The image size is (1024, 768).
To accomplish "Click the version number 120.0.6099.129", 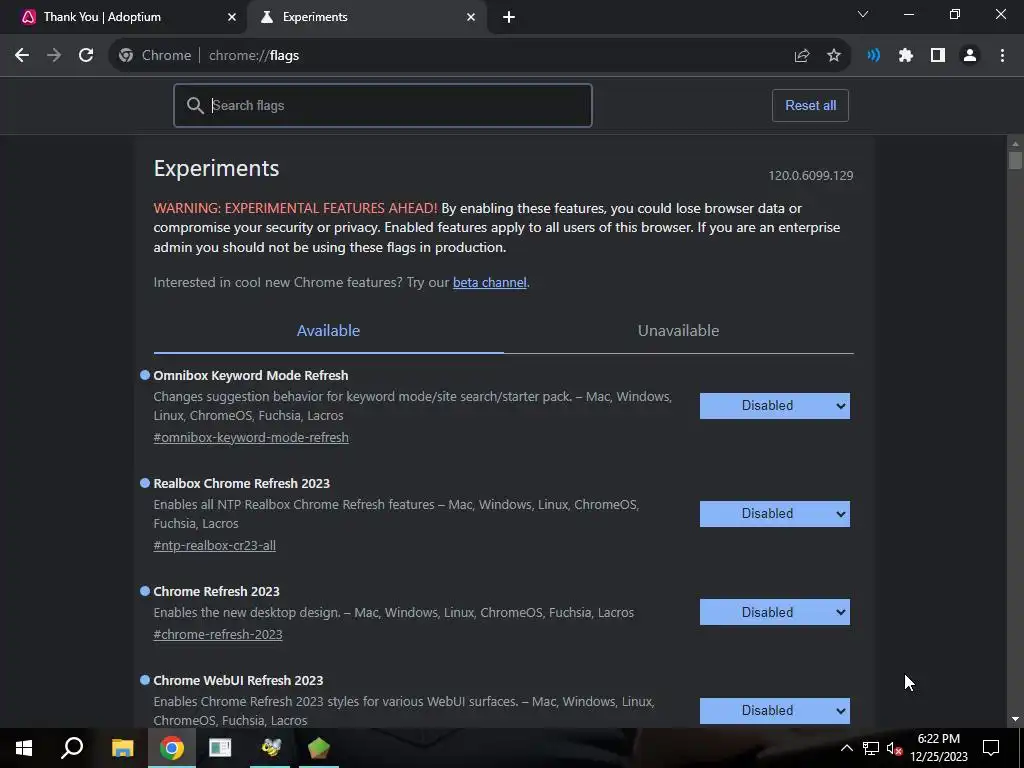I will pos(810,175).
